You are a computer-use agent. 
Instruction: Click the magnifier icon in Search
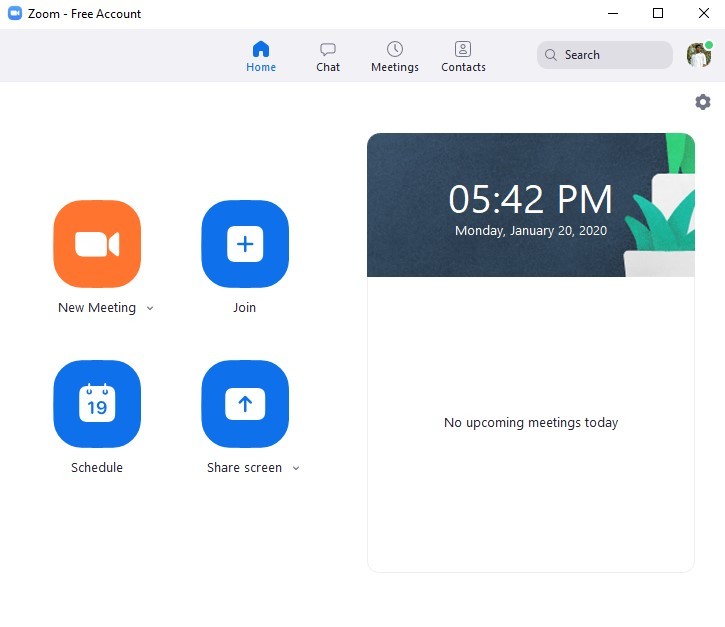(x=550, y=55)
